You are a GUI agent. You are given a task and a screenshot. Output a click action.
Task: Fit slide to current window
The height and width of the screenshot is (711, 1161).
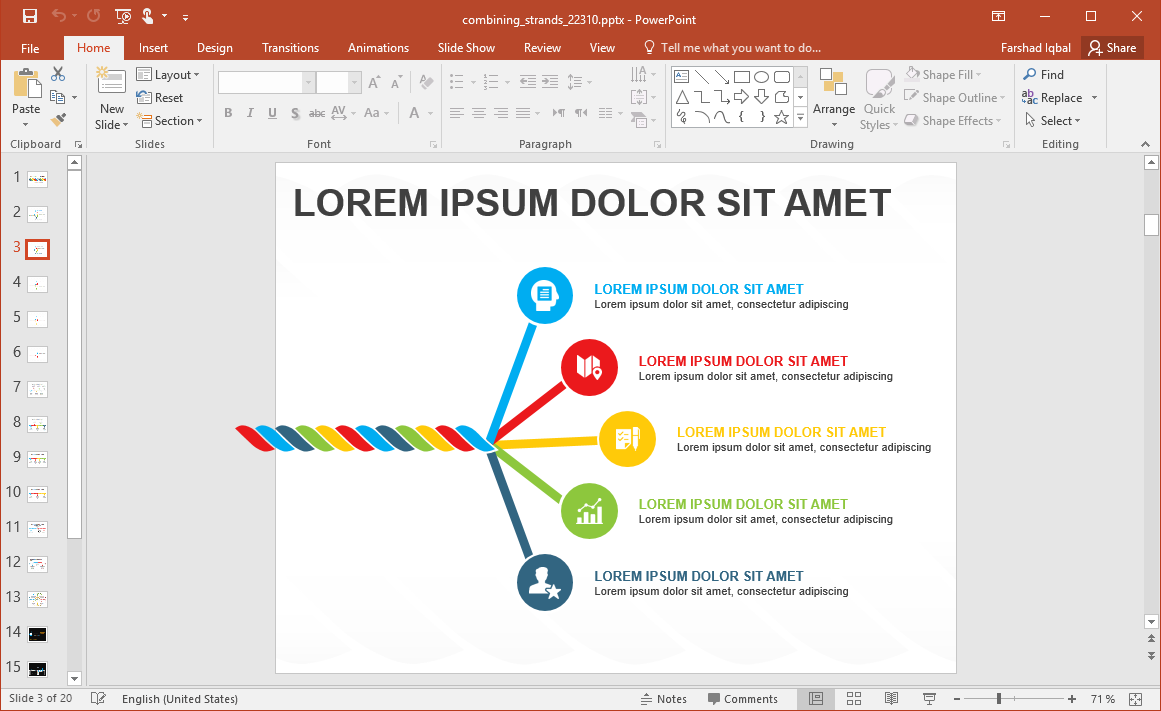click(x=1135, y=699)
